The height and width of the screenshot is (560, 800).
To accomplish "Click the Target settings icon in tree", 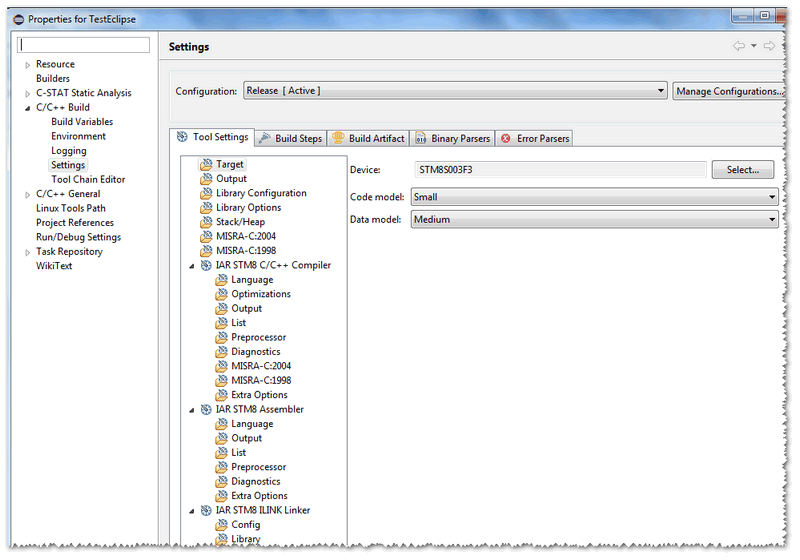I will [207, 164].
